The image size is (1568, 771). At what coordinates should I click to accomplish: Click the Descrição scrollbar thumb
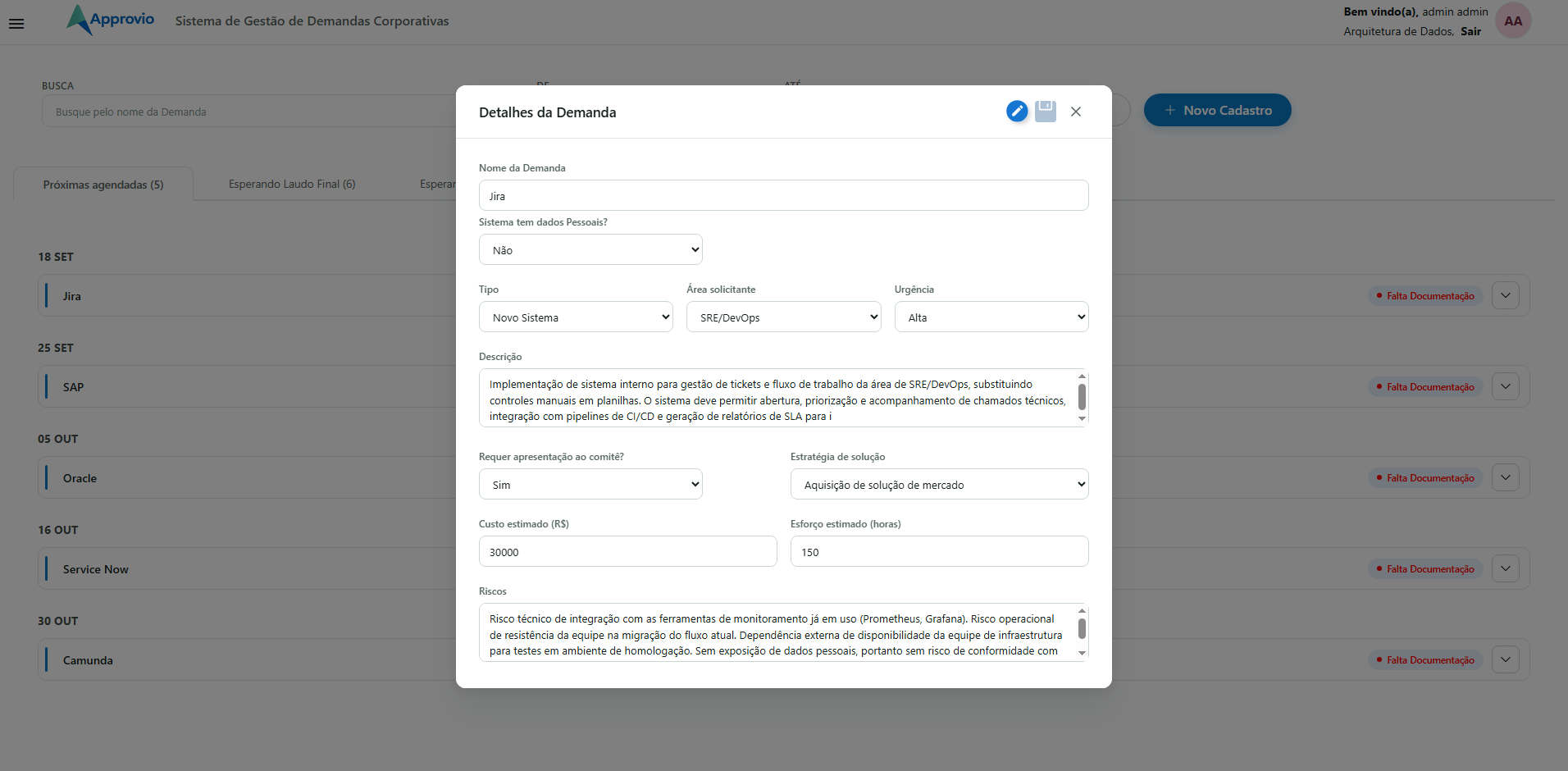pos(1082,397)
